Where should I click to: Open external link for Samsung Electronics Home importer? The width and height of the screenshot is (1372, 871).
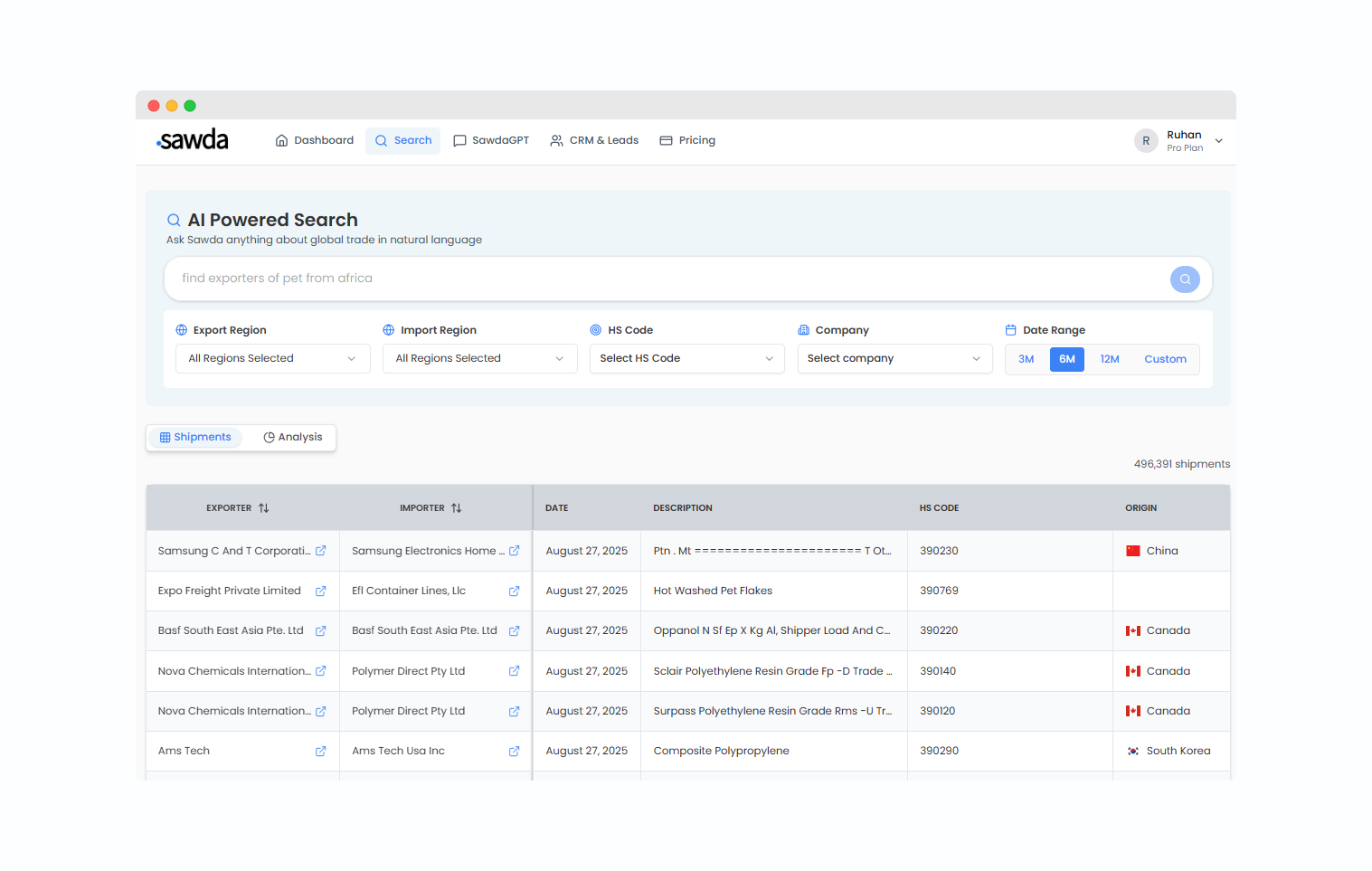click(514, 551)
